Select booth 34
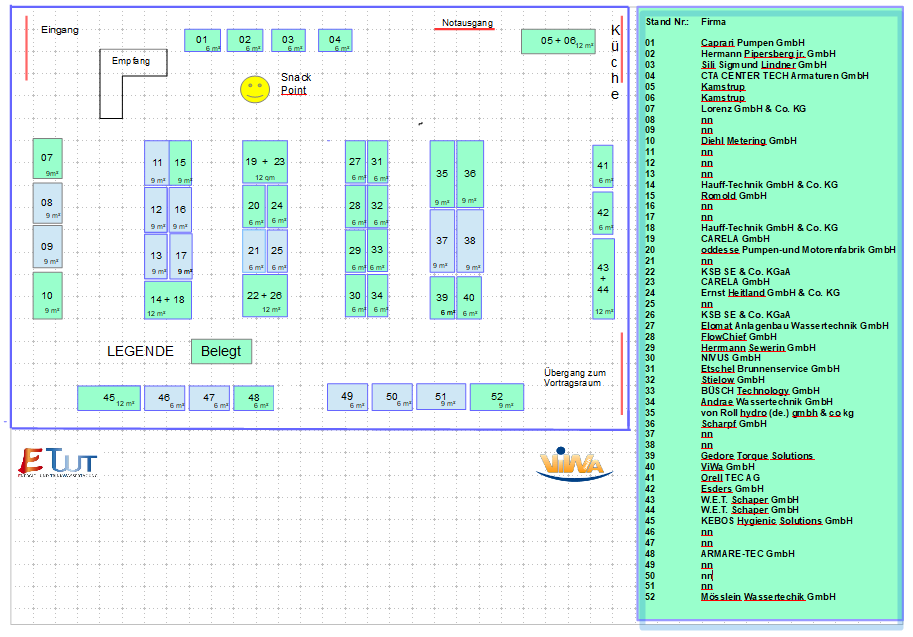 coord(377,296)
